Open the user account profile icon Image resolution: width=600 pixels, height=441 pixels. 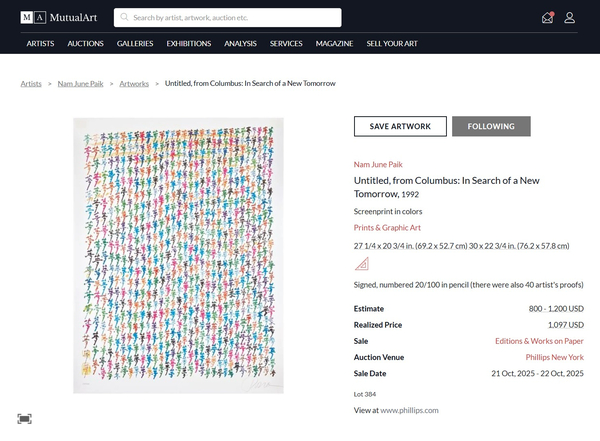pos(570,17)
